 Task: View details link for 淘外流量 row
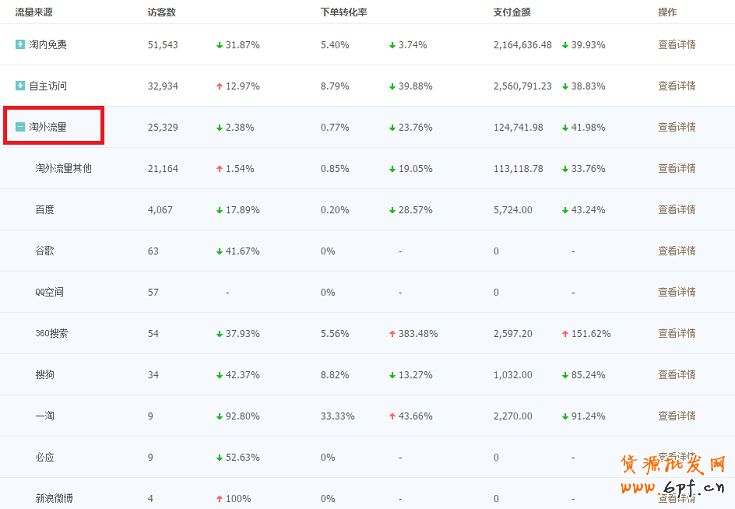[676, 127]
